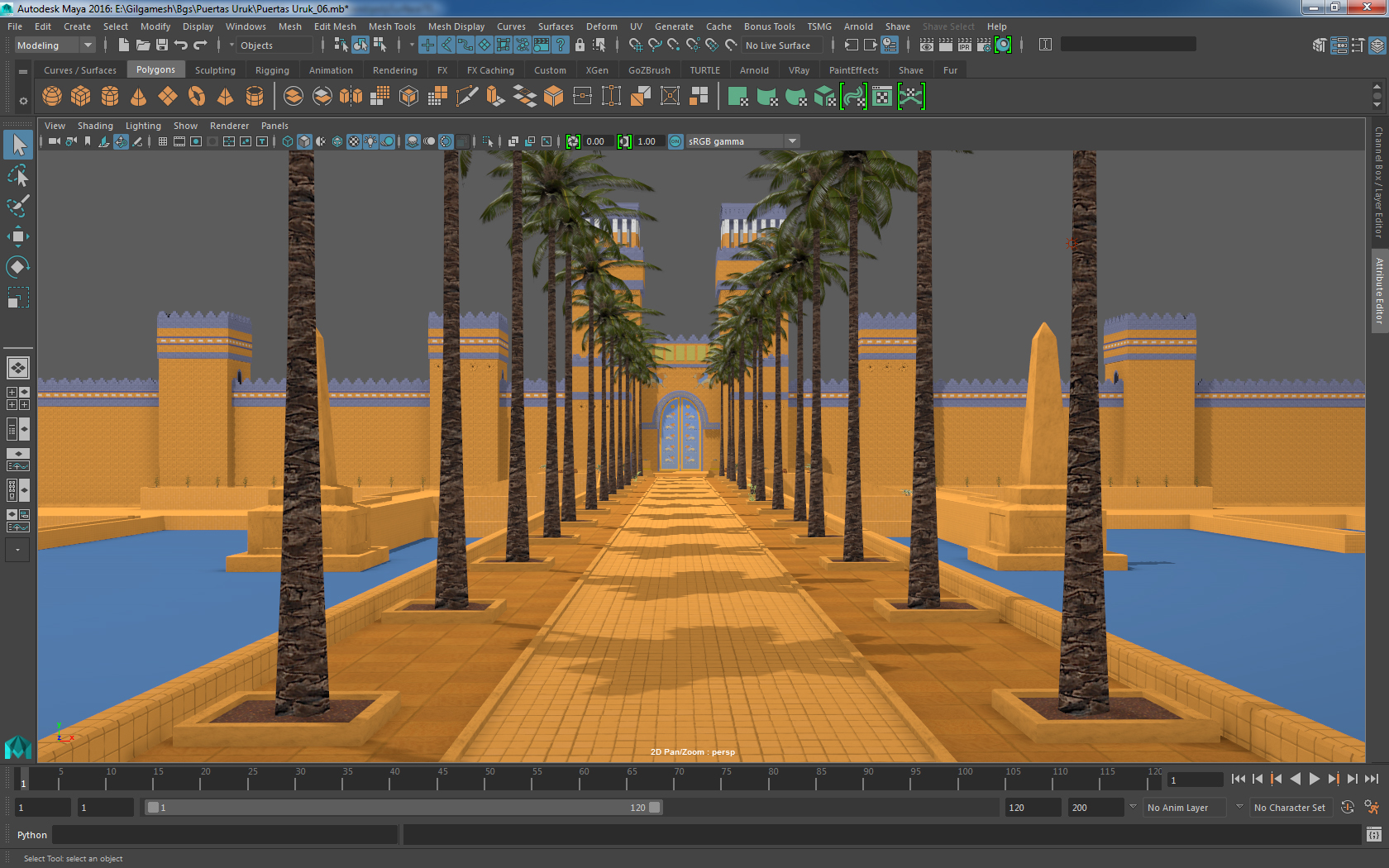Open the Mesh Tools menu
This screenshot has width=1389, height=868.
point(392,26)
